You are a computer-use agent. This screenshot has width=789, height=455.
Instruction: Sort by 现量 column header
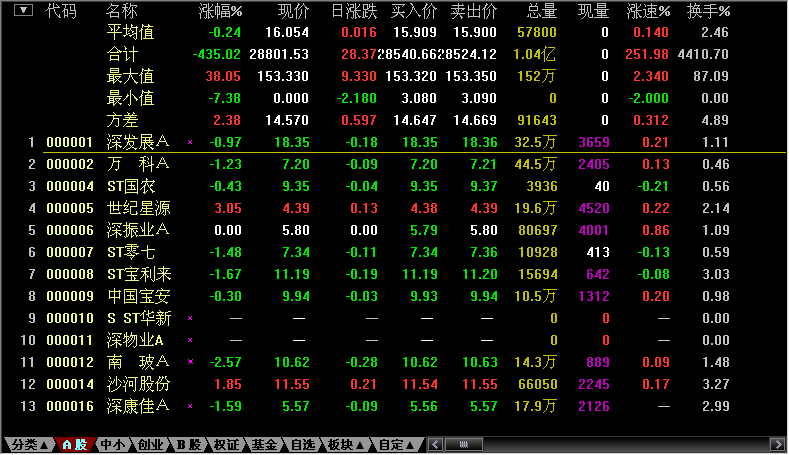coord(594,11)
